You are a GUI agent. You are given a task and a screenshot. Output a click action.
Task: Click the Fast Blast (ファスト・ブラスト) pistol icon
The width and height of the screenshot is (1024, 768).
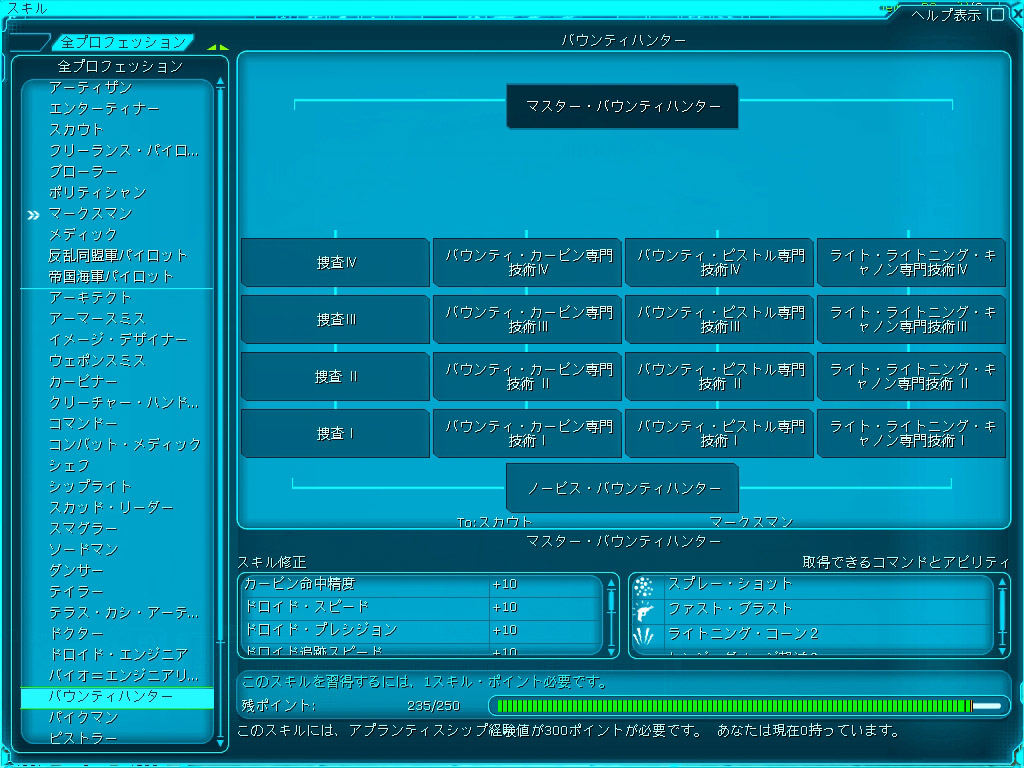644,612
